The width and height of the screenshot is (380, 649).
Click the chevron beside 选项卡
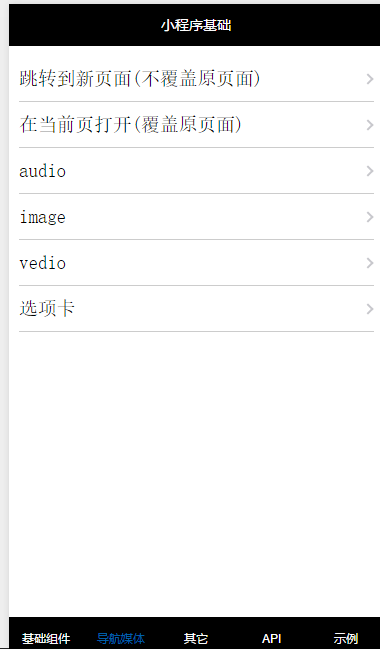point(370,309)
